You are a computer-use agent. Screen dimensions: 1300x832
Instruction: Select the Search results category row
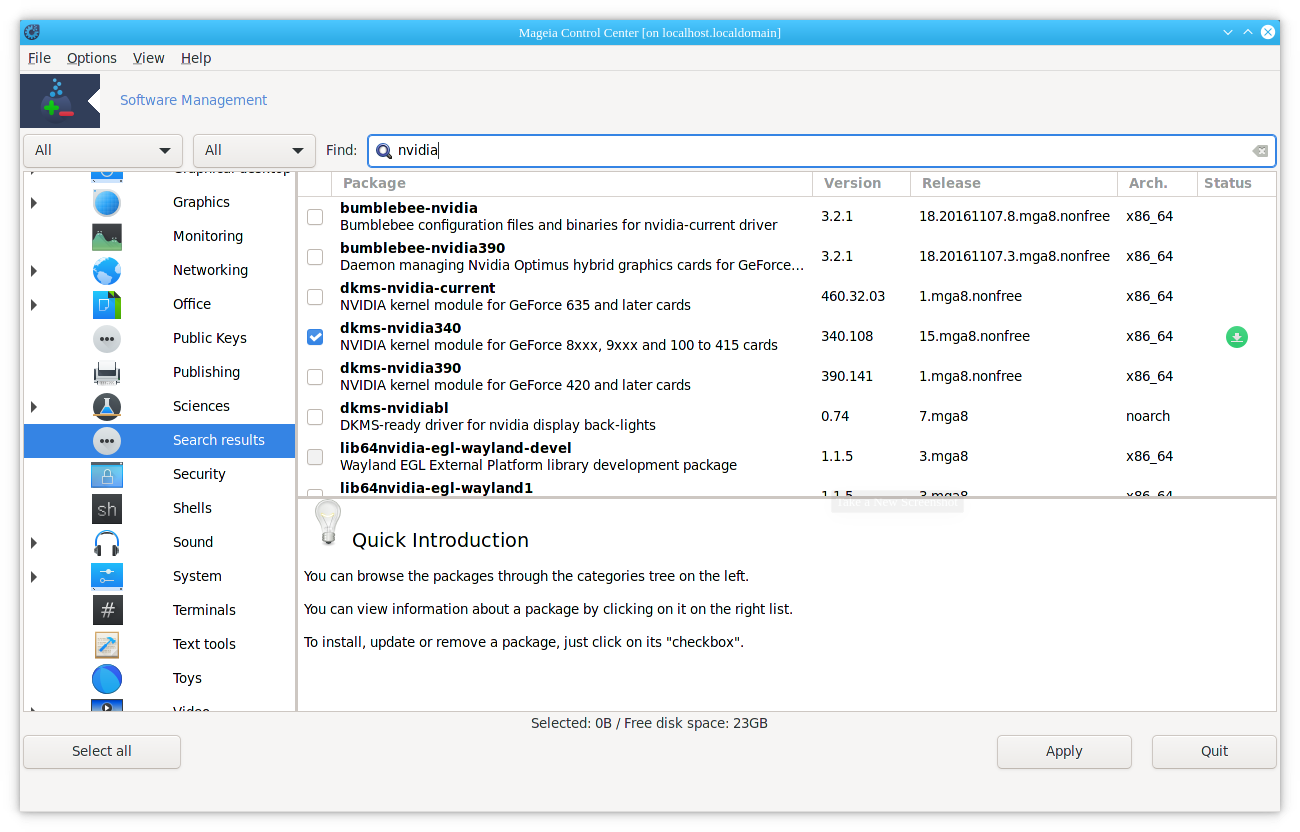click(x=159, y=441)
